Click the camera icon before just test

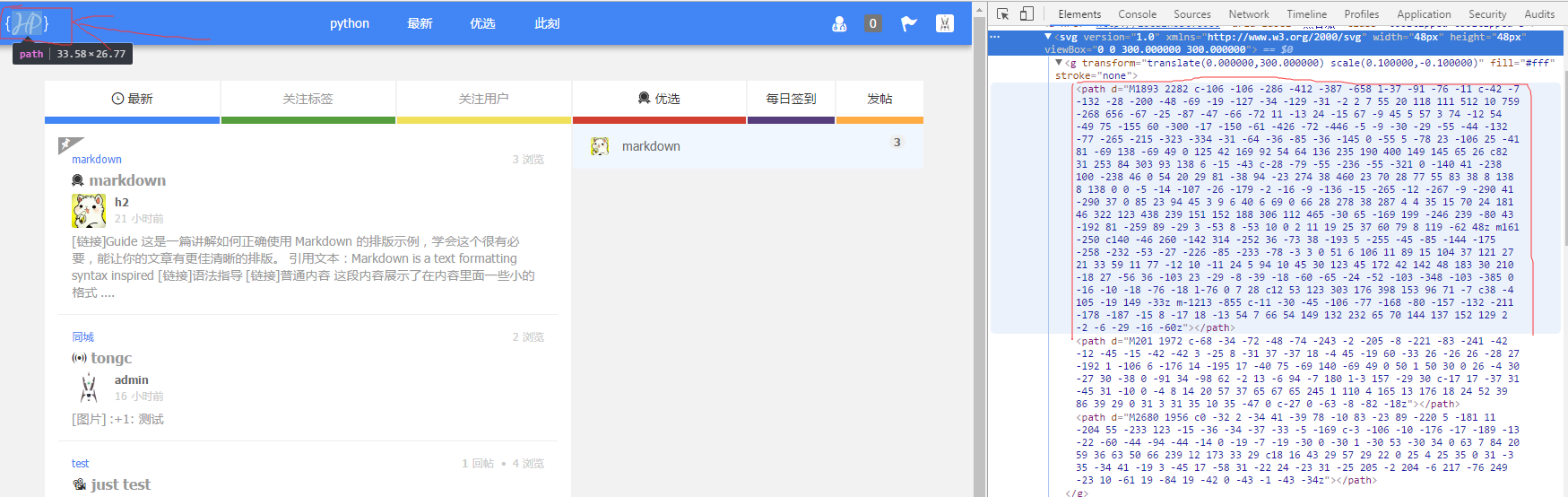(79, 484)
